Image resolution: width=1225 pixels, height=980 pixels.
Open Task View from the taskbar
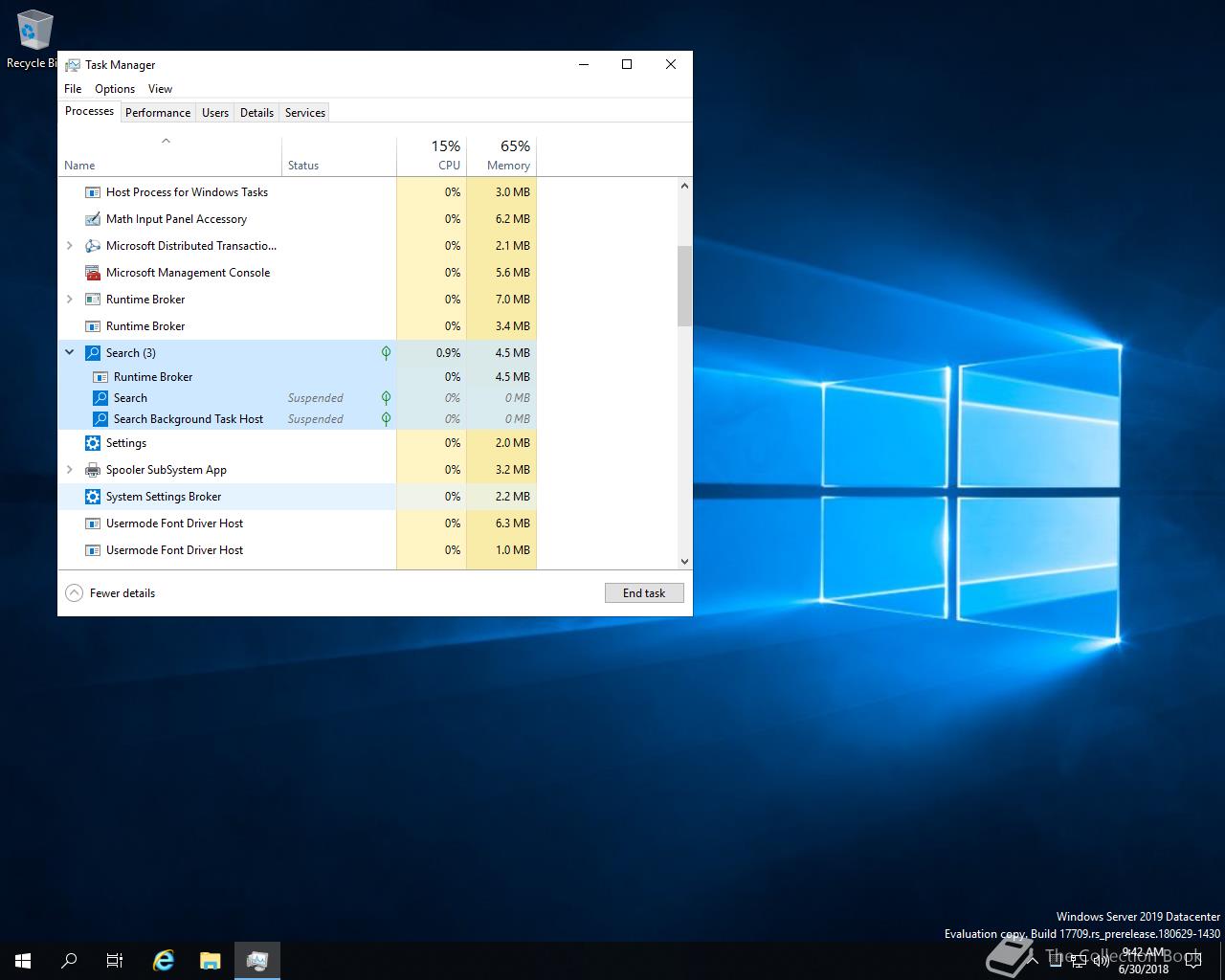pos(115,961)
